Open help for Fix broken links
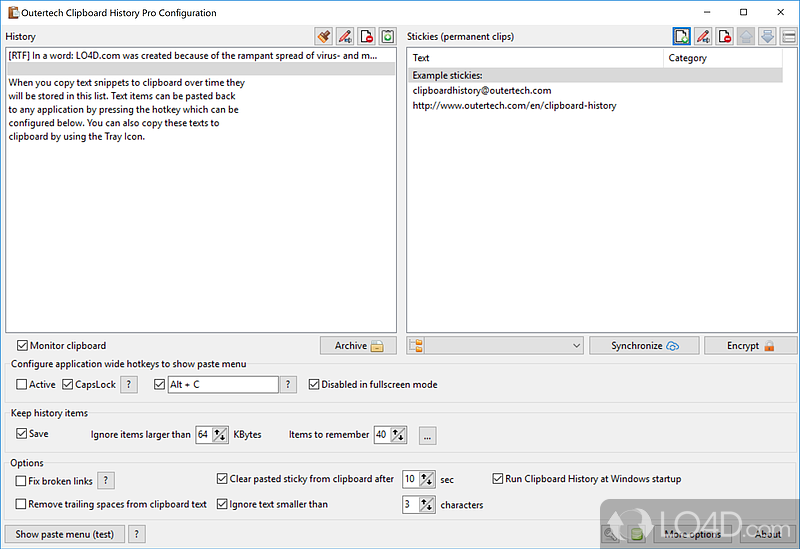The image size is (800, 549). 106,481
